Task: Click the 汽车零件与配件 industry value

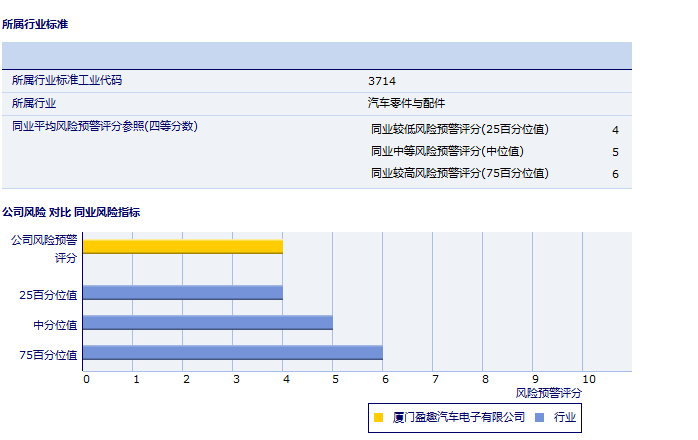Action: pyautogui.click(x=407, y=103)
